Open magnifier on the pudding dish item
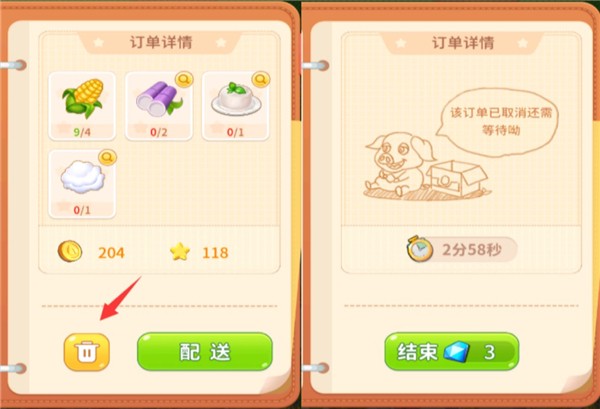This screenshot has width=600, height=409. 261,79
